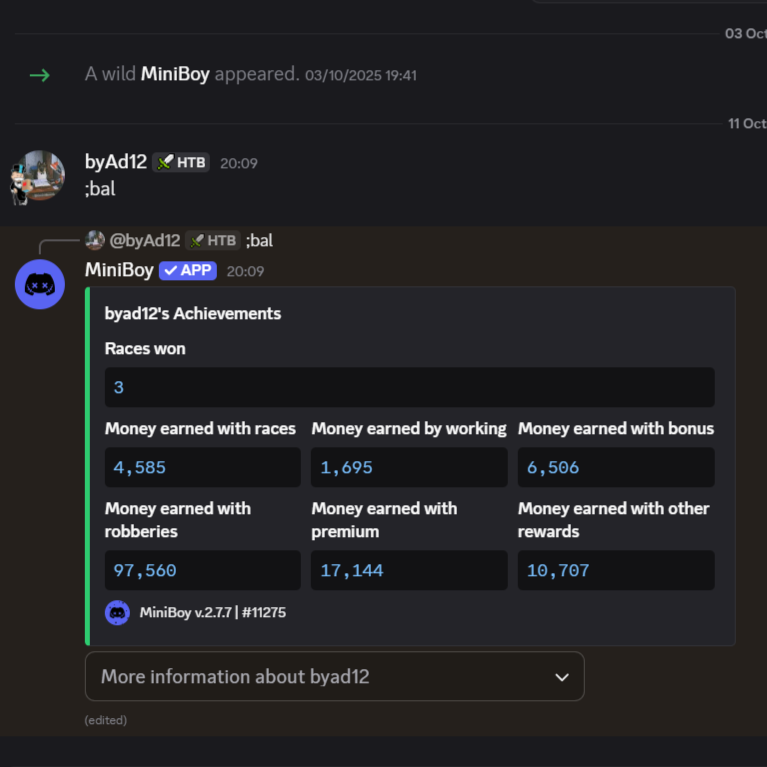Open byAd12's profile avatar picture
This screenshot has width=767, height=767.
coord(39,176)
